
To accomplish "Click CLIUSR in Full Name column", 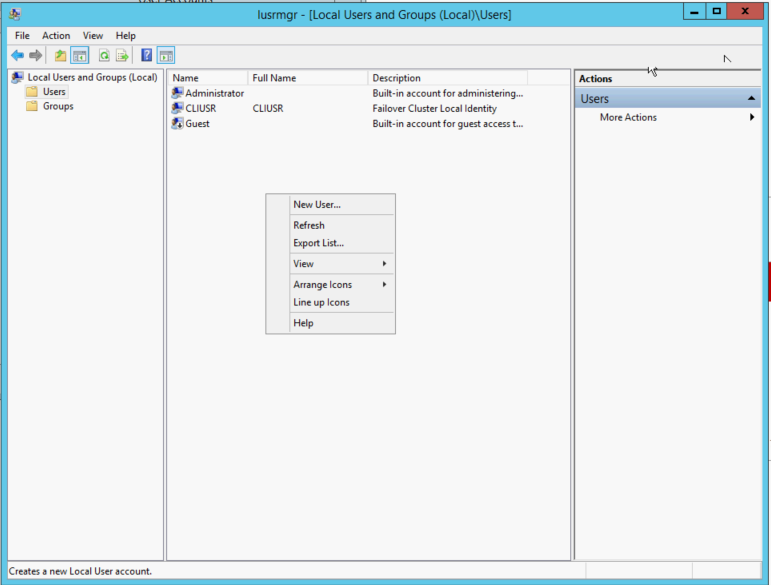I will tap(267, 108).
